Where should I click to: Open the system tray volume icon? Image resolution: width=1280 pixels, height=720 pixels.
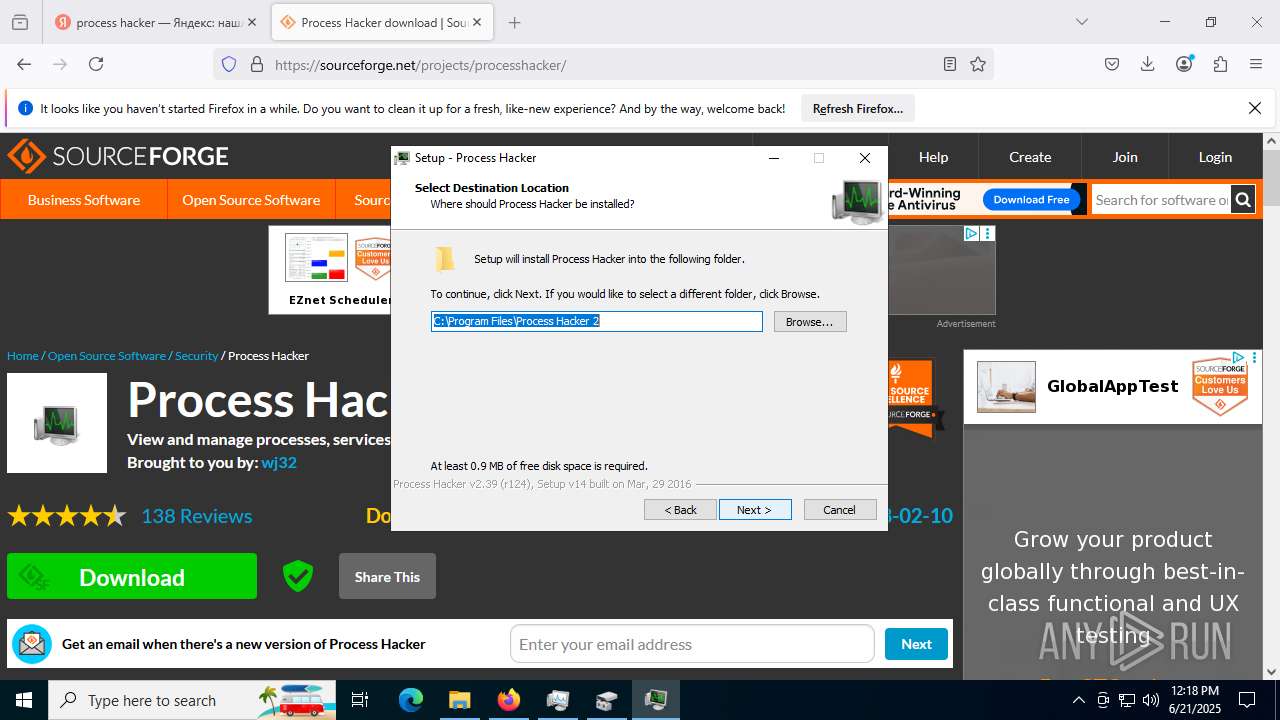[x=1151, y=700]
